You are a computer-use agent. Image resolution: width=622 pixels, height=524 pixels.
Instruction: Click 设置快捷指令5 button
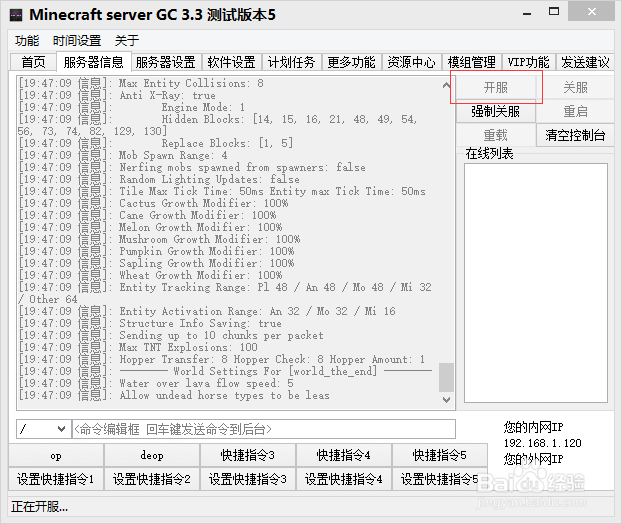pyautogui.click(x=440, y=479)
